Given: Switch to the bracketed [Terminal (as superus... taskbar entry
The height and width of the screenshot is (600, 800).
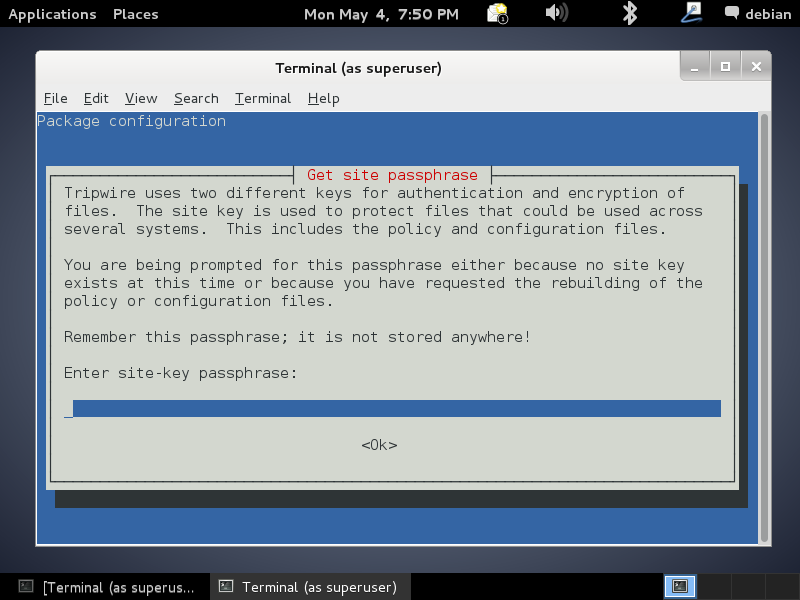Looking at the screenshot, I should pos(105,587).
